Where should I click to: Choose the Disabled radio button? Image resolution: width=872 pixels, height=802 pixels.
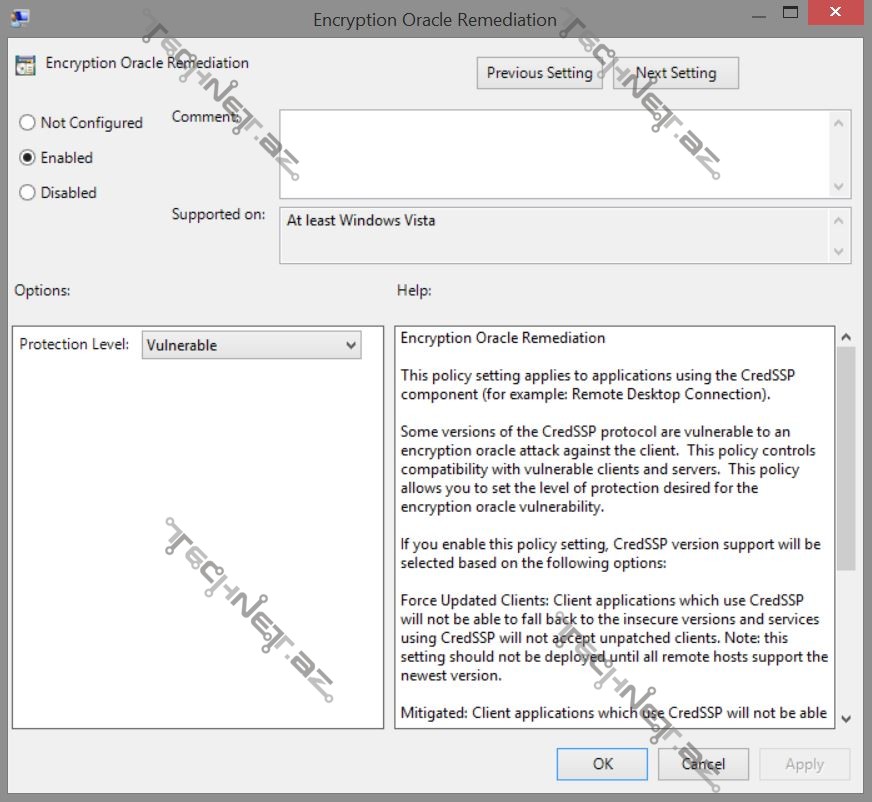(28, 193)
